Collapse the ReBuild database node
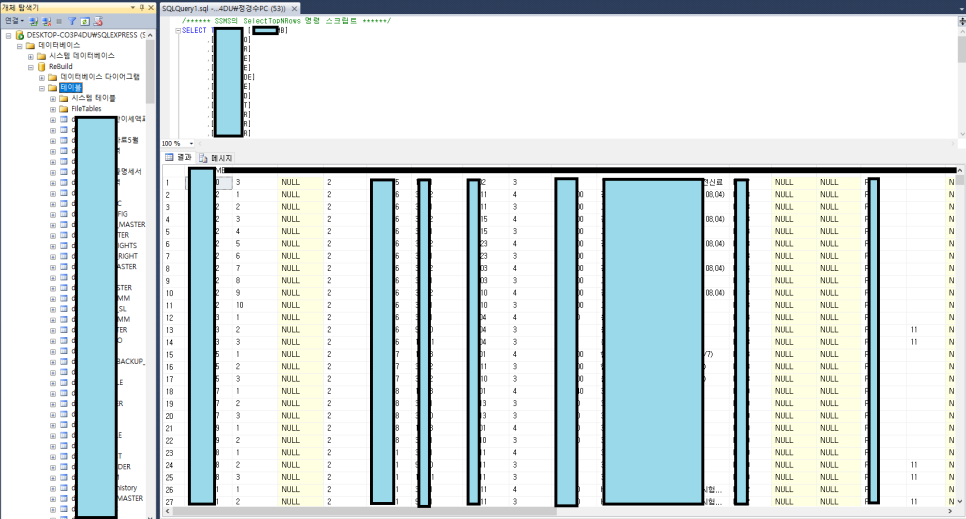The height and width of the screenshot is (519, 966). [x=31, y=67]
